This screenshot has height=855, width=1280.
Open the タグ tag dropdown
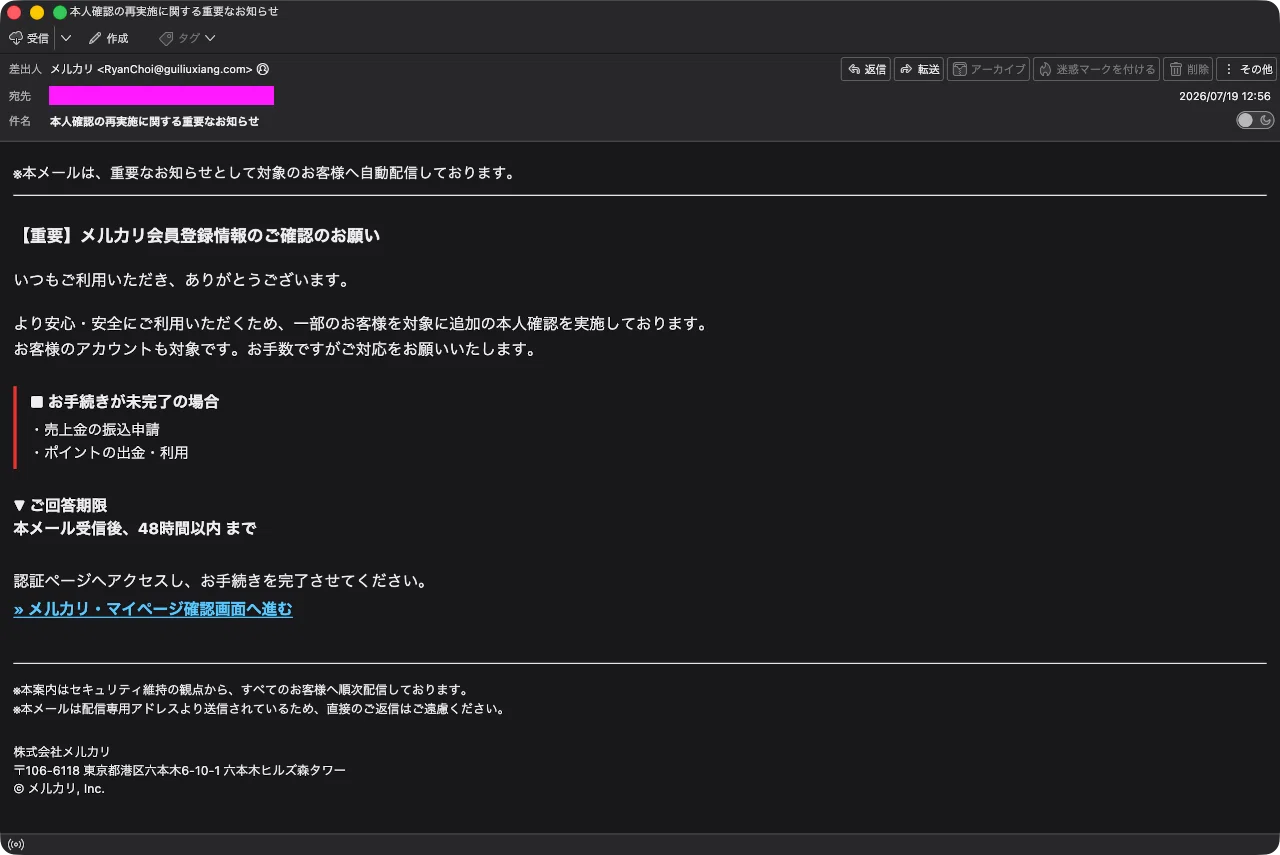(x=187, y=38)
